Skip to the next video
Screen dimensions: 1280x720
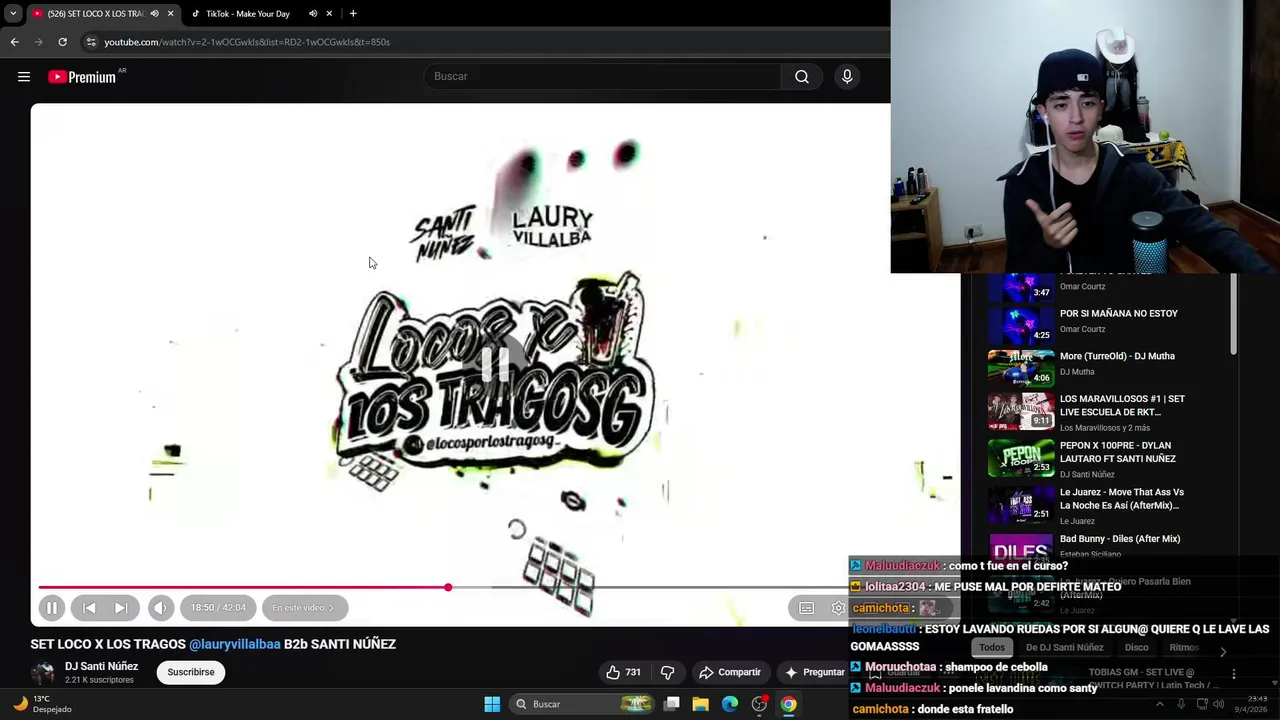[x=121, y=607]
